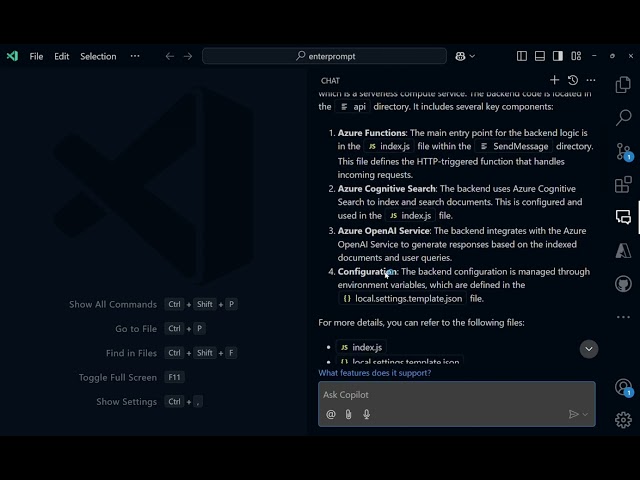Open the Azure view icon
The height and width of the screenshot is (480, 640).
(623, 250)
